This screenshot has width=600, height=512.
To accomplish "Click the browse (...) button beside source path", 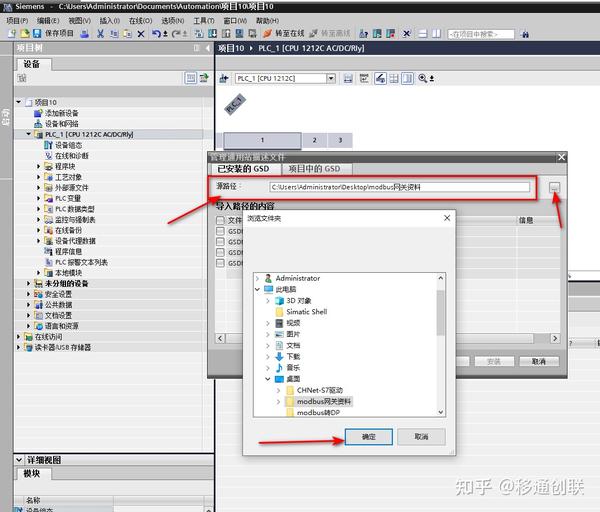I will pyautogui.click(x=554, y=188).
